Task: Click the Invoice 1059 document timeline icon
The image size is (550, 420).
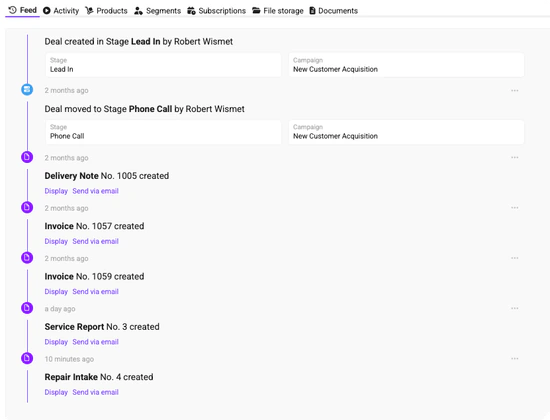Action: click(x=27, y=258)
